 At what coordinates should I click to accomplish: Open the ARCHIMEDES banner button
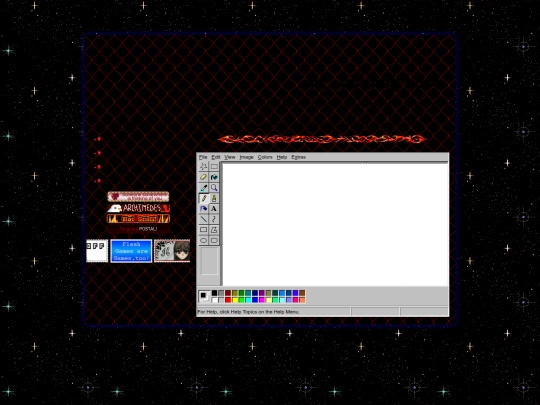coord(138,208)
